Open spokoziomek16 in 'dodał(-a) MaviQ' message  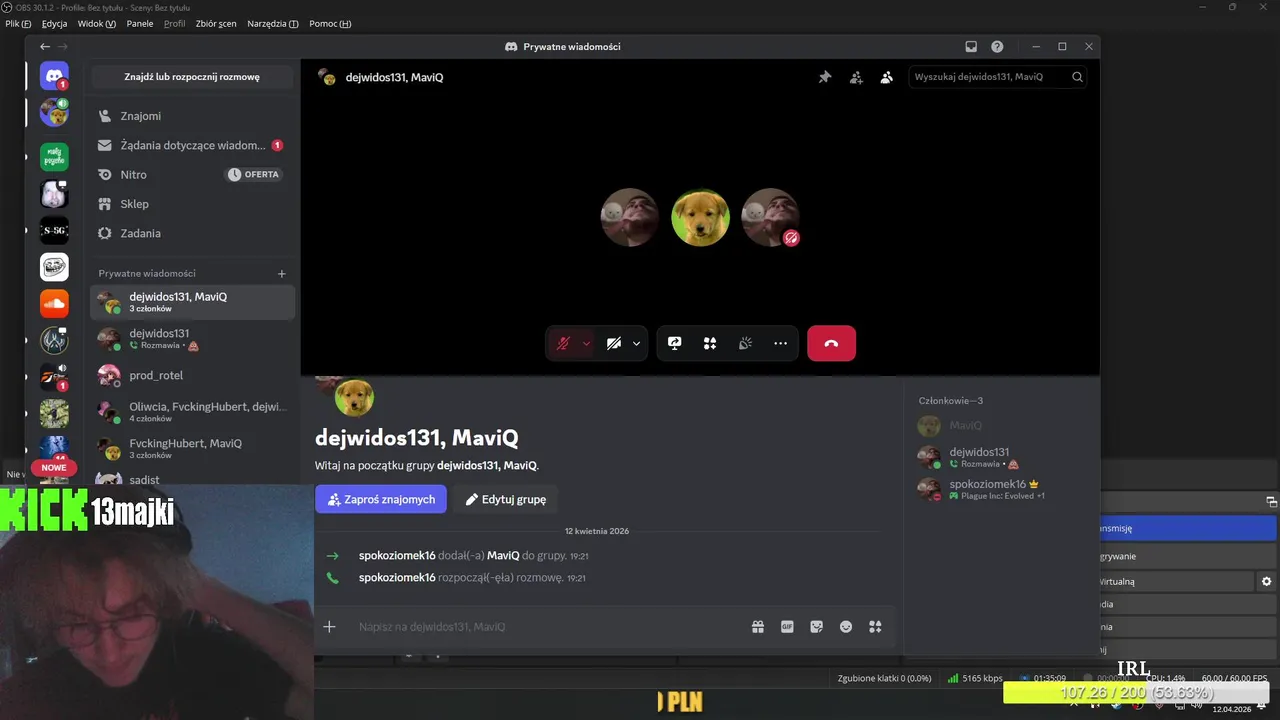(x=397, y=555)
